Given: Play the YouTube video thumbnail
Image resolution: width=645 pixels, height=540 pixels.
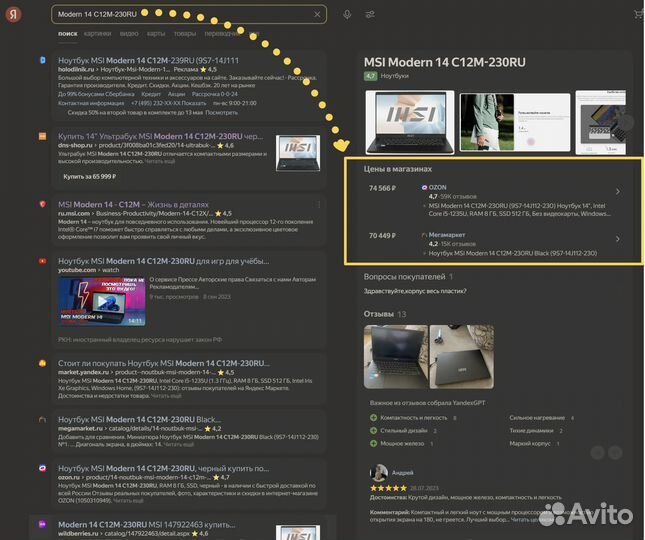Looking at the screenshot, I should click(x=102, y=301).
